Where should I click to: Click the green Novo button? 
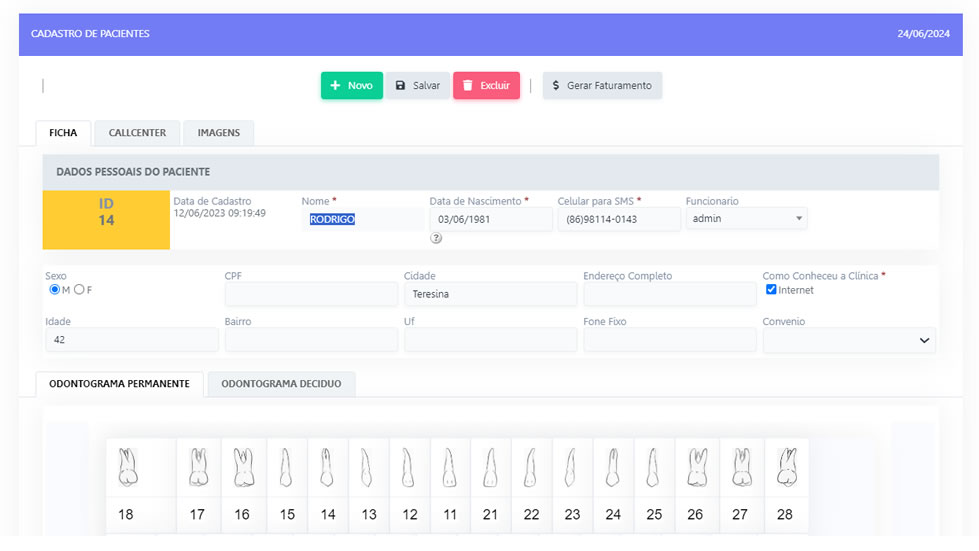click(x=351, y=86)
